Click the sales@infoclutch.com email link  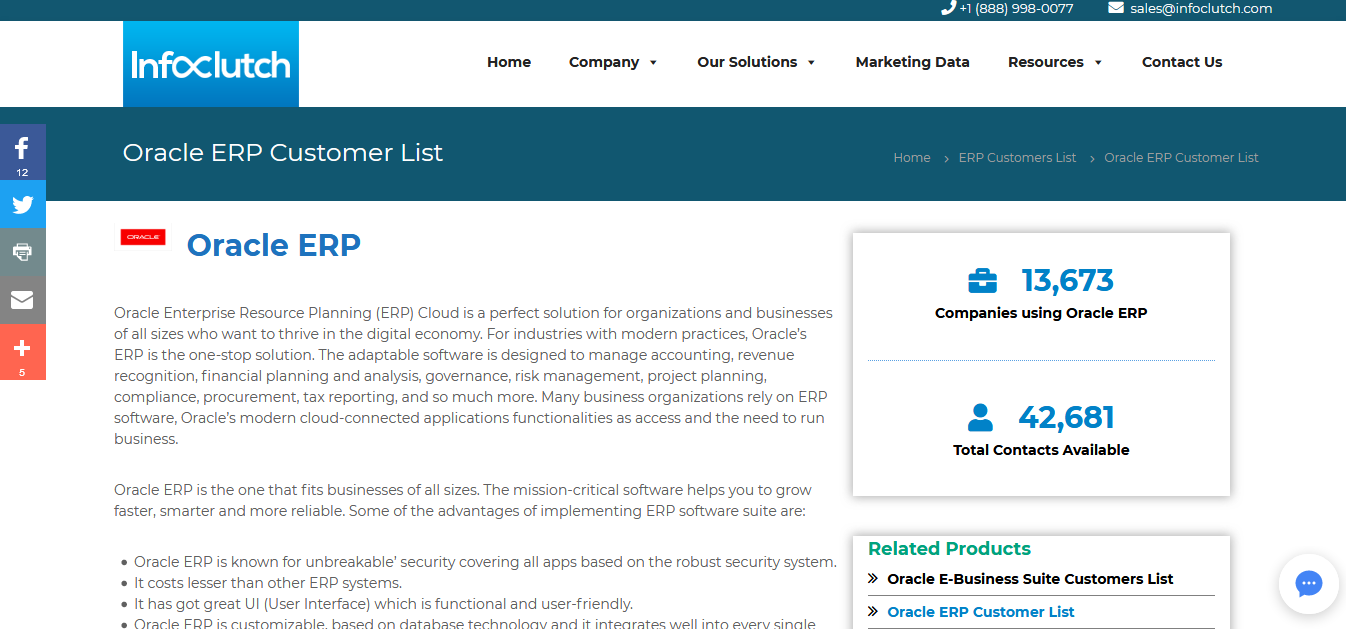tap(1201, 8)
